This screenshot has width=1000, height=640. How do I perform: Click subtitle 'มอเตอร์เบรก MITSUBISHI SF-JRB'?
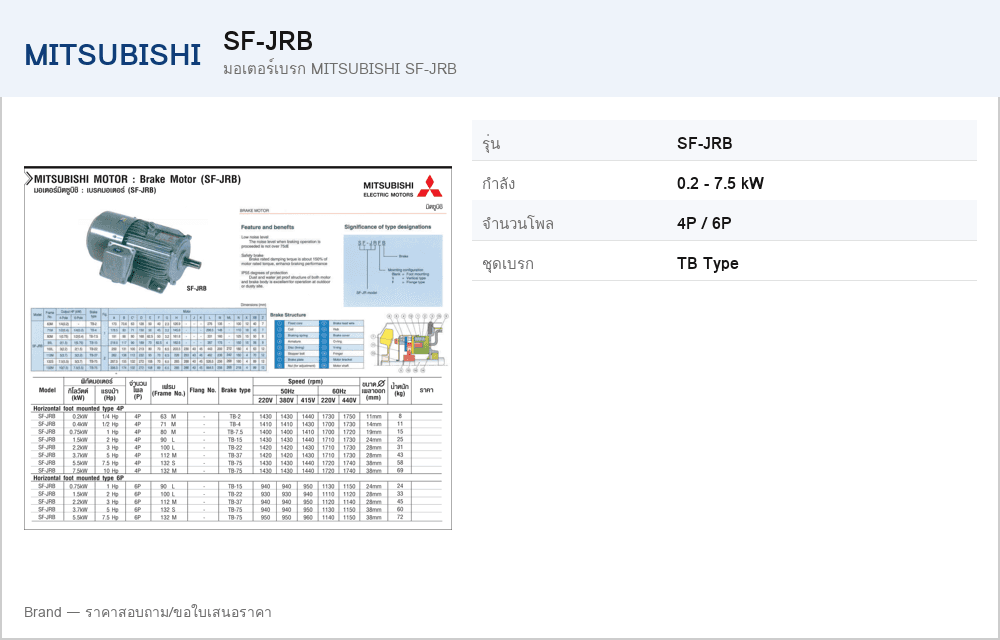(340, 69)
